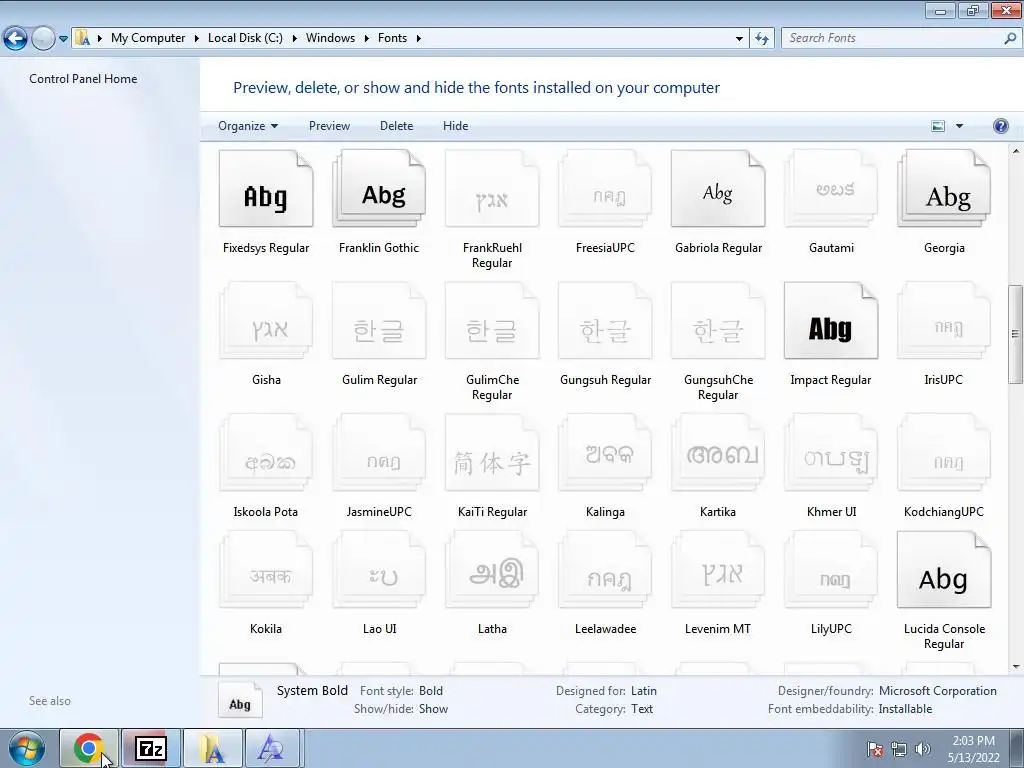Open 7-Zip from the taskbar
The image size is (1024, 768).
pyautogui.click(x=150, y=748)
